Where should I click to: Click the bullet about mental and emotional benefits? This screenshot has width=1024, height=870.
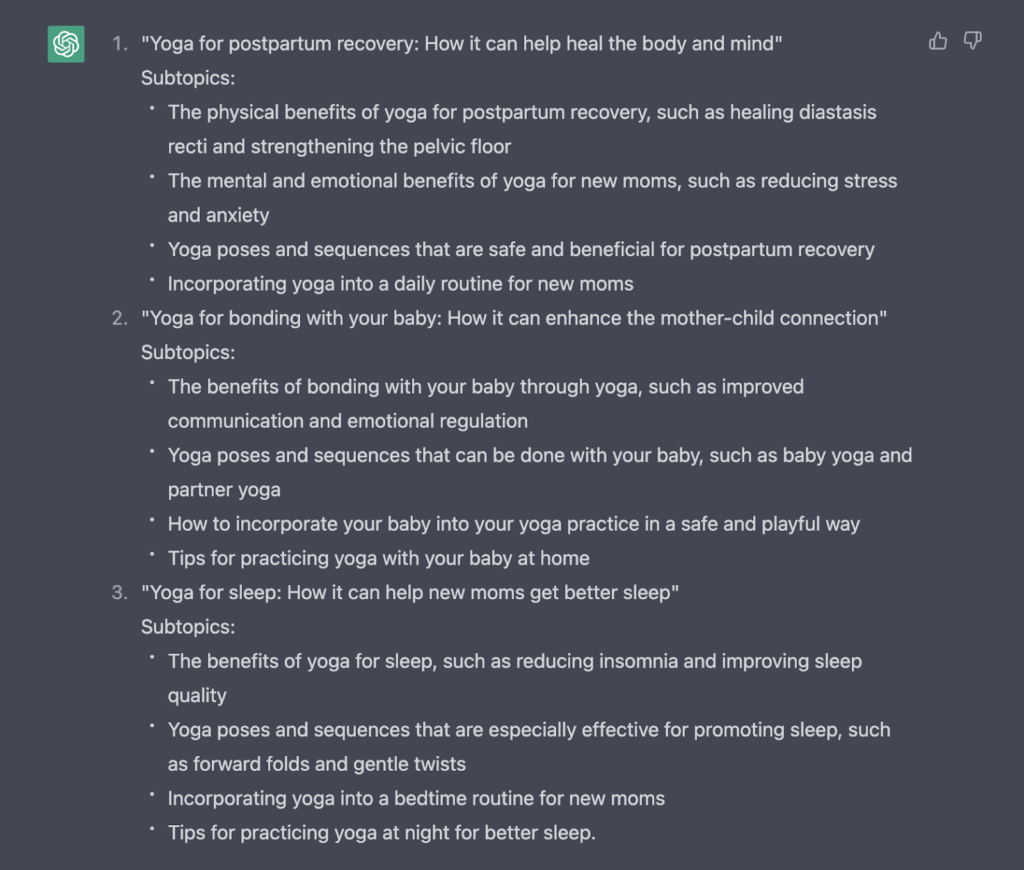pyautogui.click(x=532, y=181)
